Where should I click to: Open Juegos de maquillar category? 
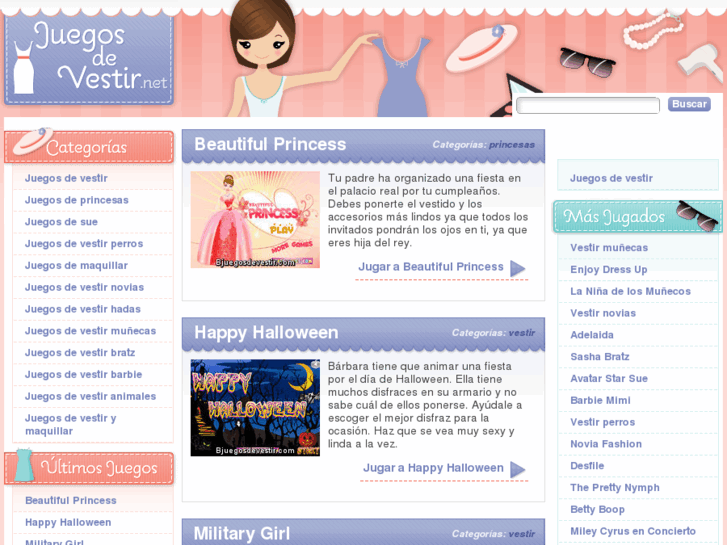77,265
